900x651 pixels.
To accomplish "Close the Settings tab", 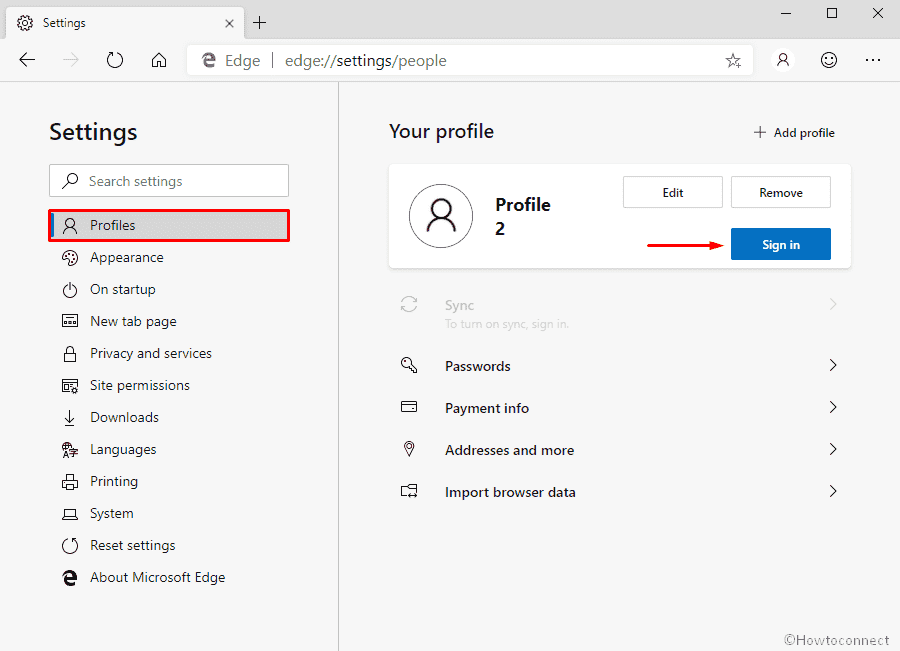I will 229,23.
